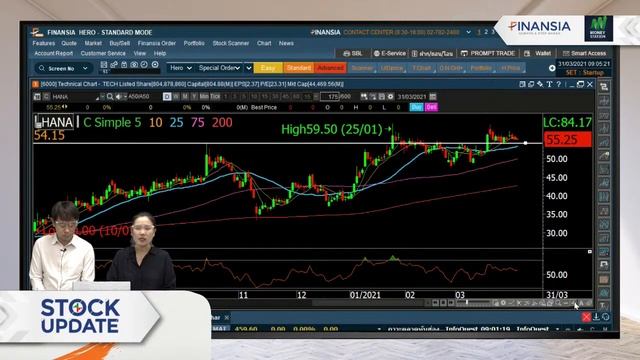
Task: Select the monthly M period button
Action: point(185,97)
